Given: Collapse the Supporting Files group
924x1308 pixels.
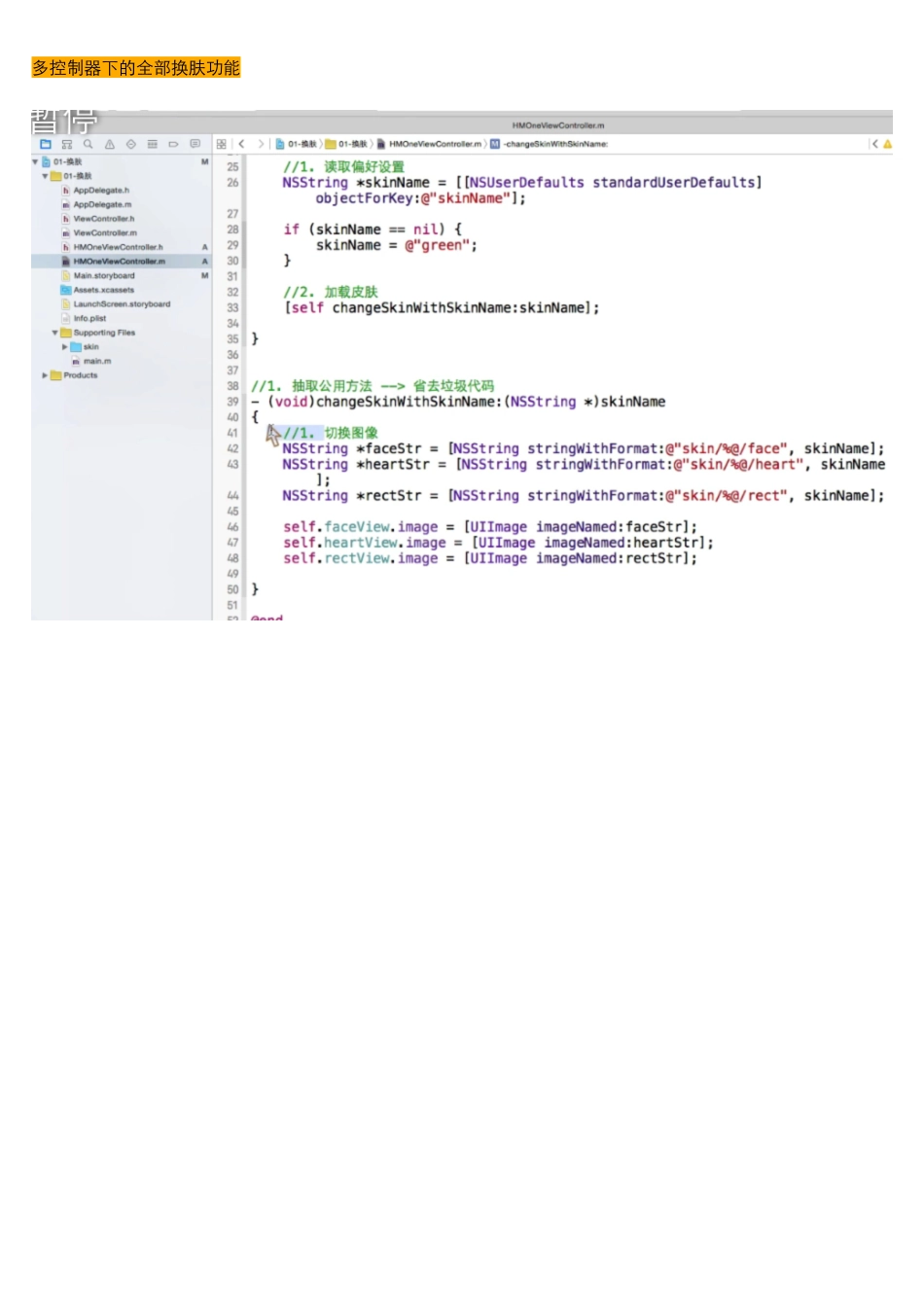Looking at the screenshot, I should (x=55, y=333).
